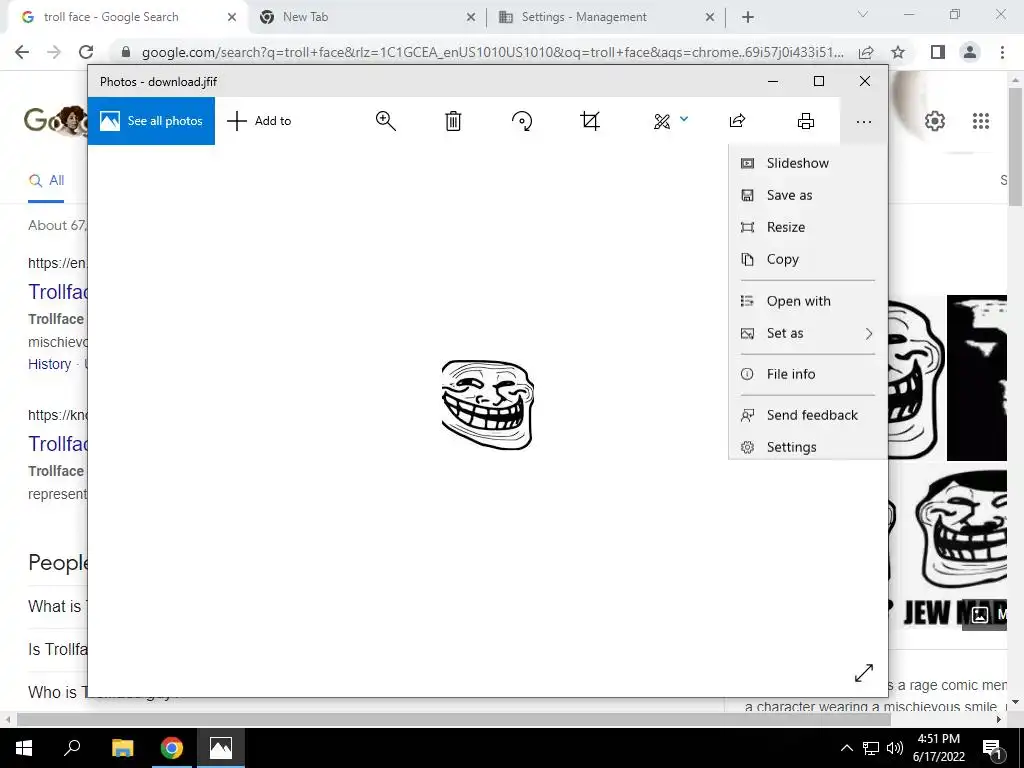
Task: Share the photo using share icon
Action: pyautogui.click(x=737, y=121)
